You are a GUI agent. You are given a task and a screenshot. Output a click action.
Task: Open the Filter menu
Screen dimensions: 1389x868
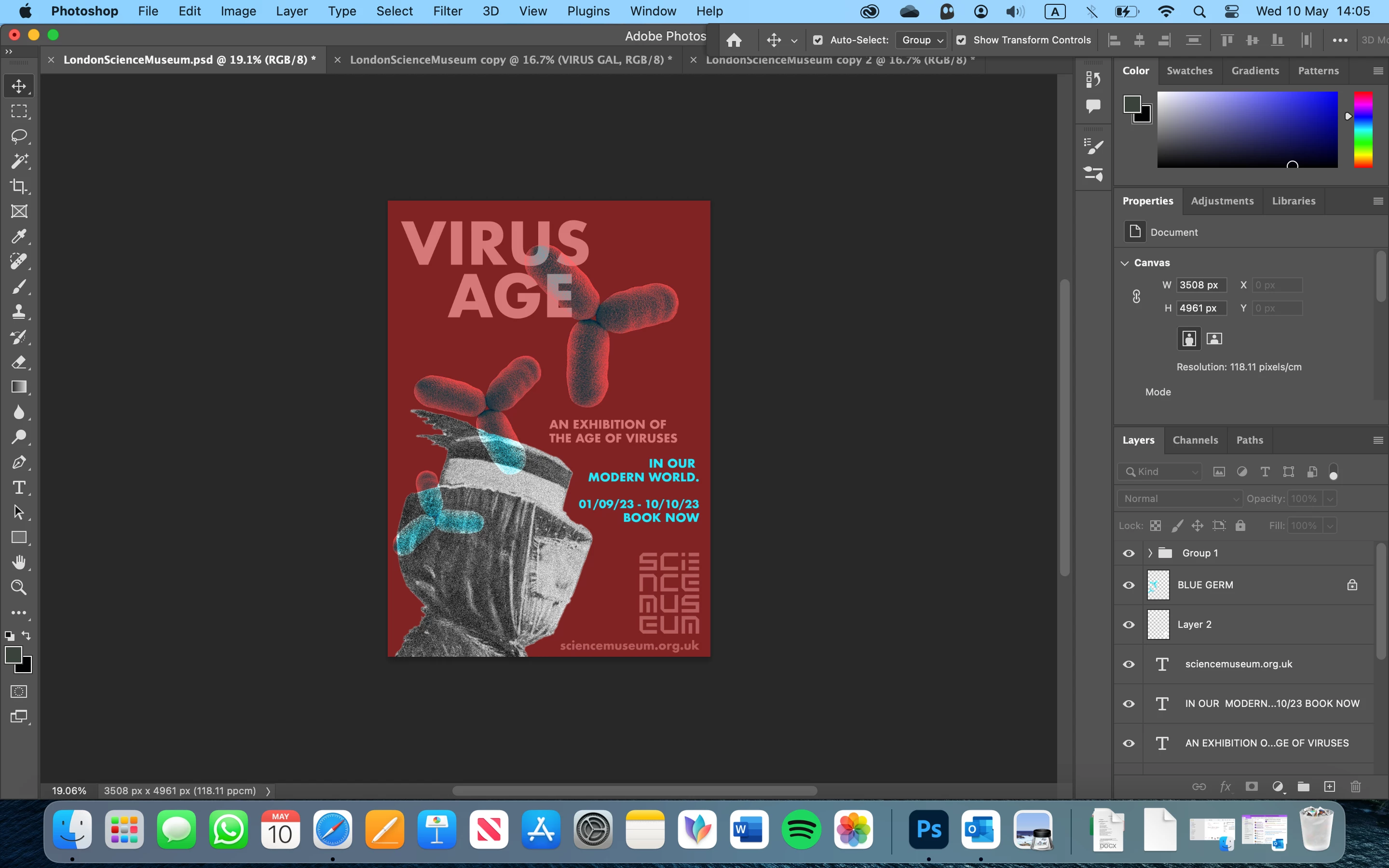click(x=447, y=12)
